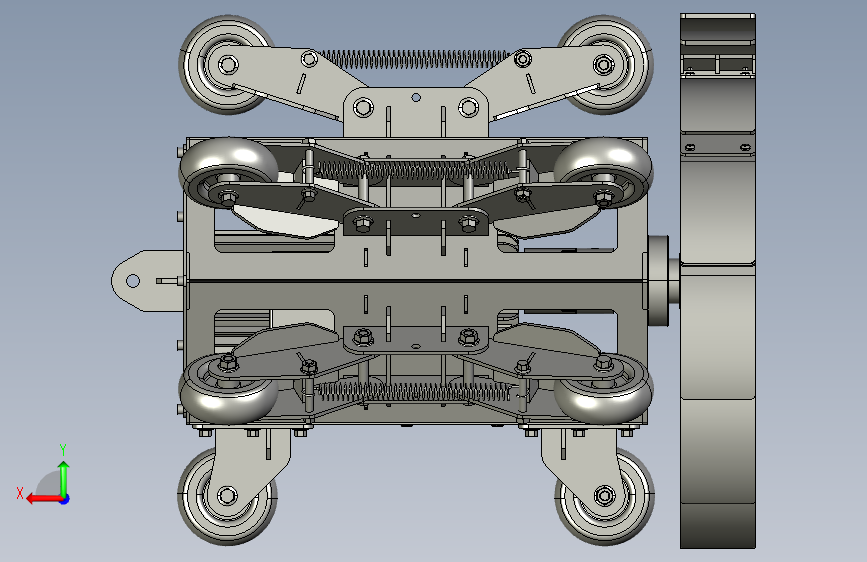This screenshot has height=562, width=867.
Task: Click the blue Z axis dot of the triad
Action: 65,499
